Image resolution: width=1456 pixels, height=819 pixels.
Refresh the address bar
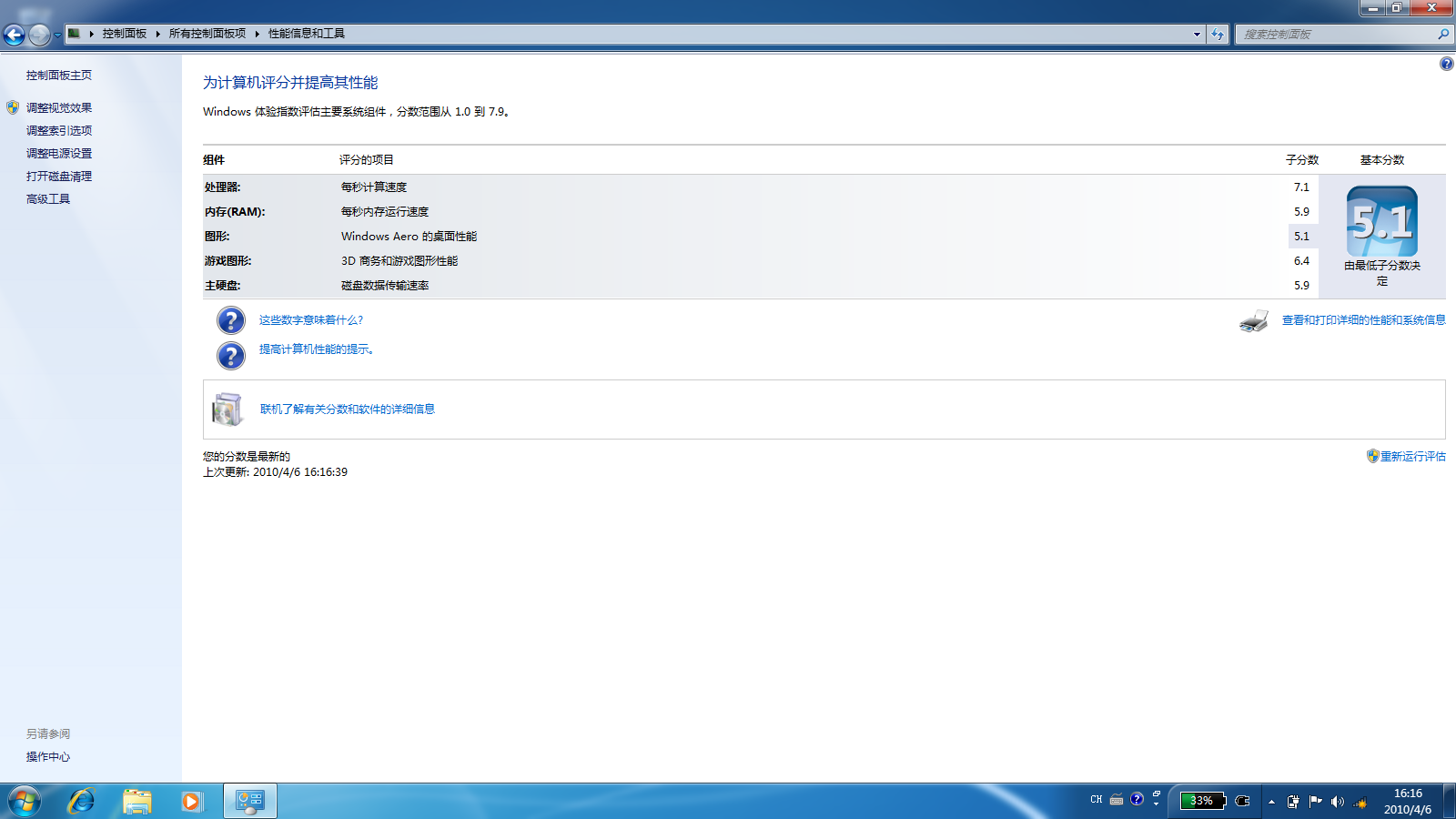coord(1218,34)
